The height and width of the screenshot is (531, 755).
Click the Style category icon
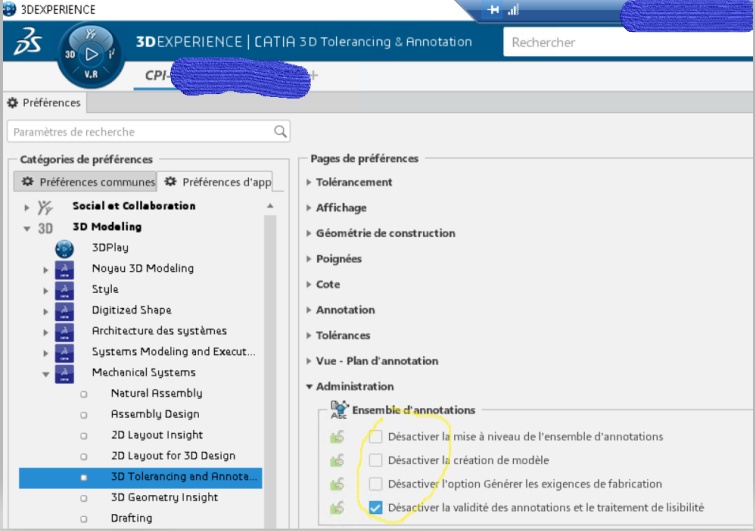(65, 290)
